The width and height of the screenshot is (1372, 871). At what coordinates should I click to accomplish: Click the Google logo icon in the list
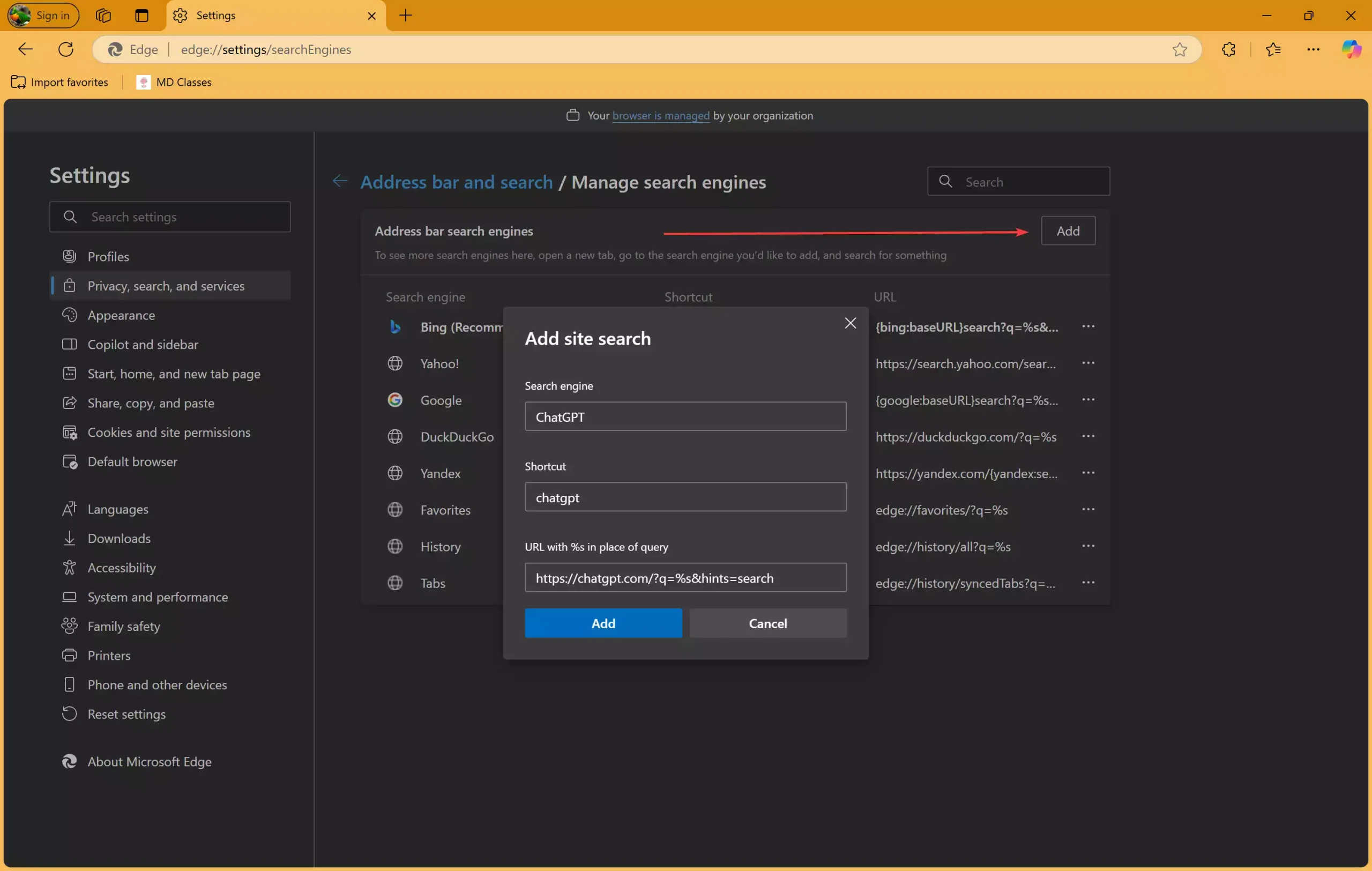coord(395,400)
